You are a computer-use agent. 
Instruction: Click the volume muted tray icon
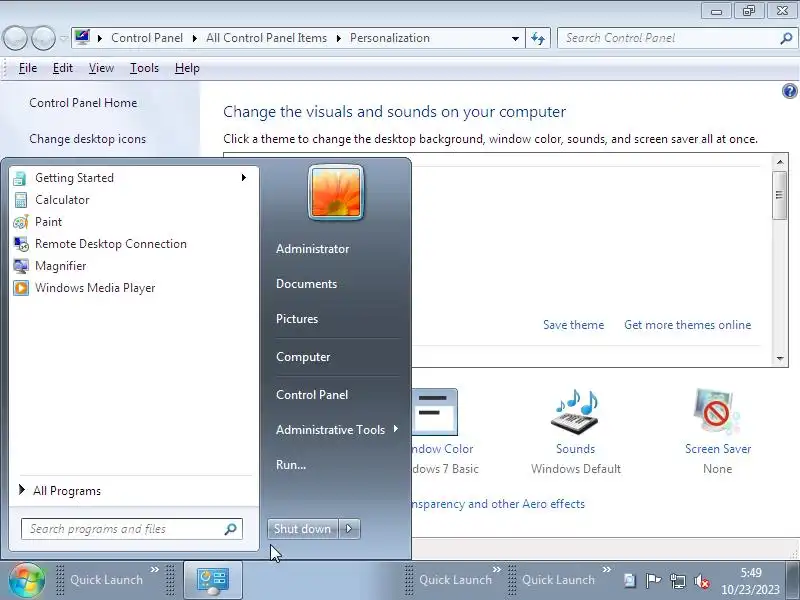tap(702, 581)
